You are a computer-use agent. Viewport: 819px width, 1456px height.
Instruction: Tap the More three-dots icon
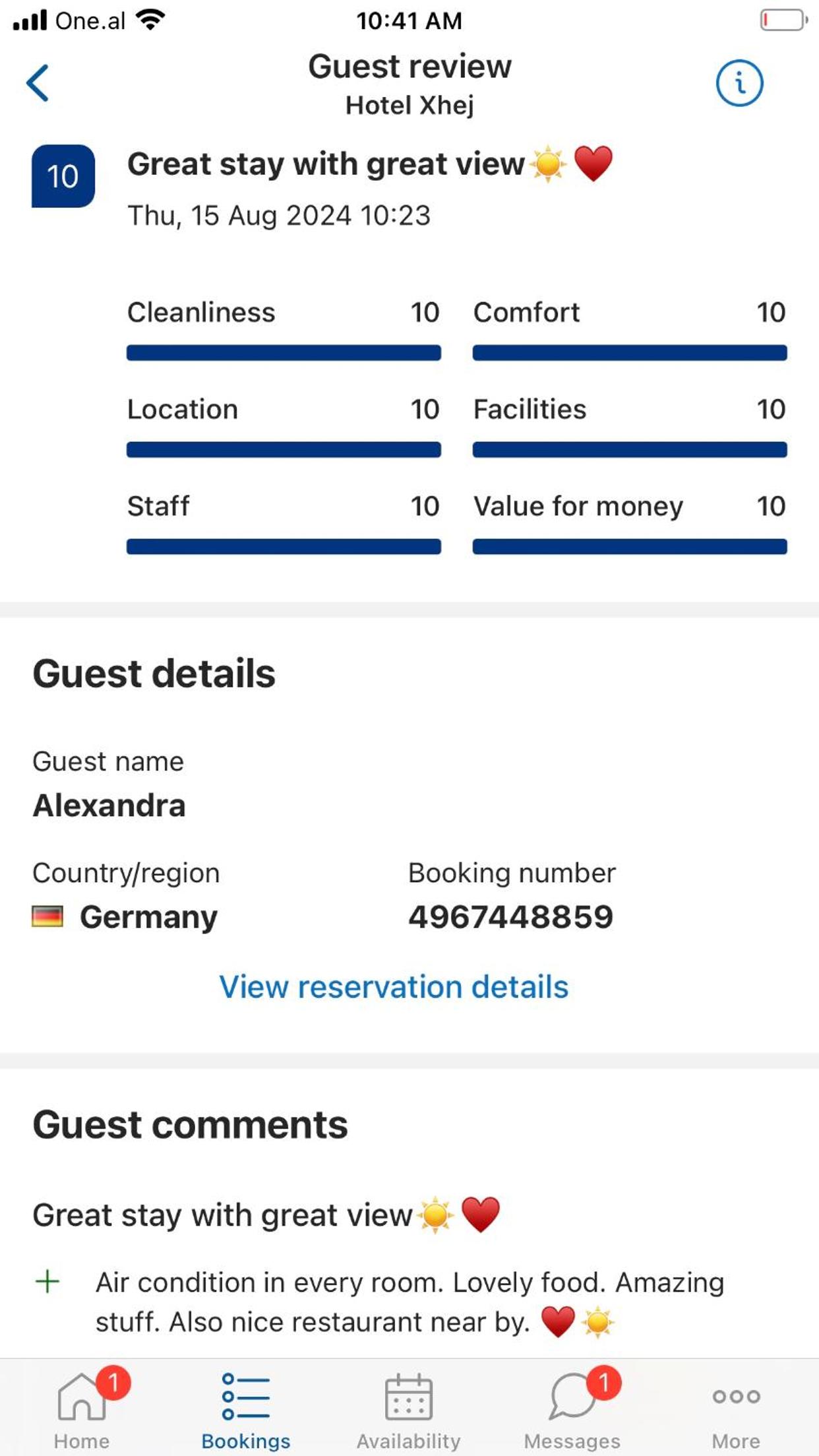tap(736, 1396)
